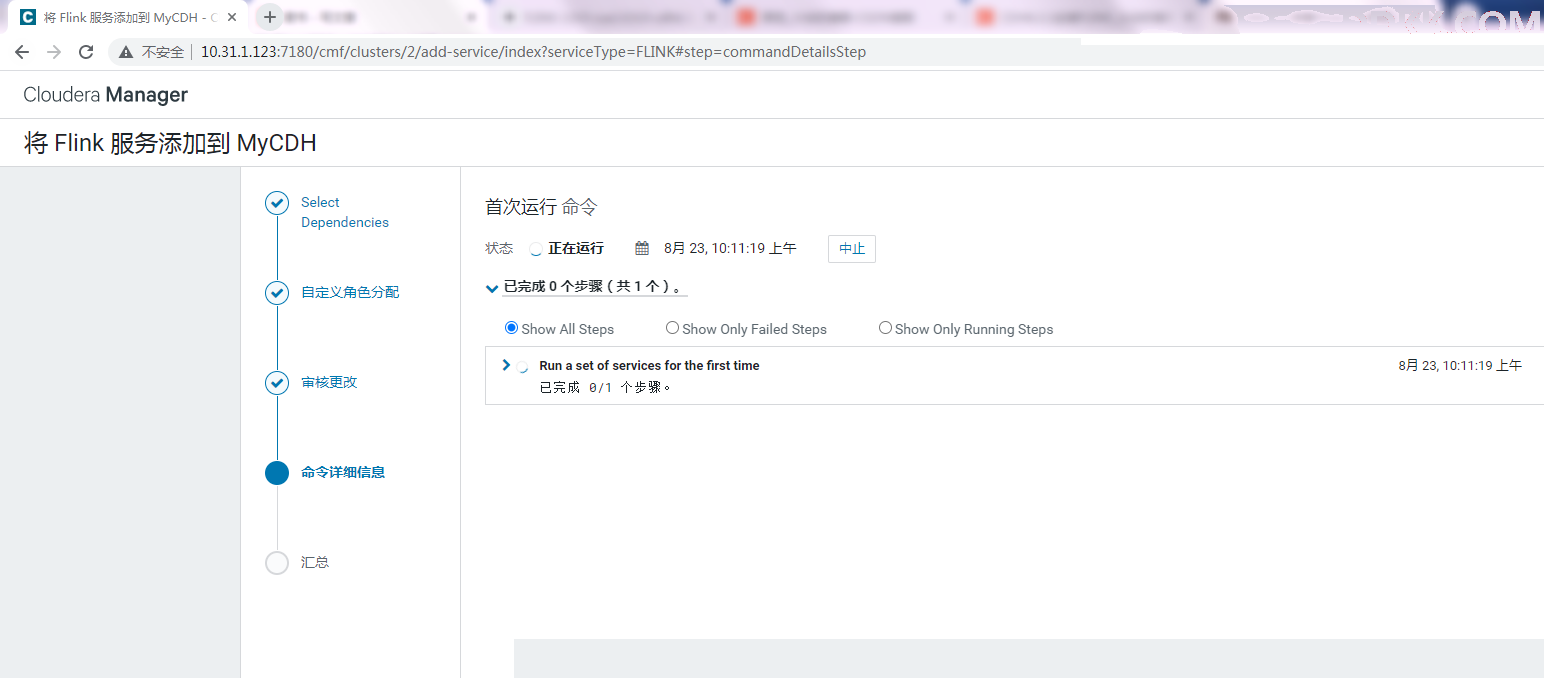Go back with the browser back arrow

pyautogui.click(x=22, y=52)
